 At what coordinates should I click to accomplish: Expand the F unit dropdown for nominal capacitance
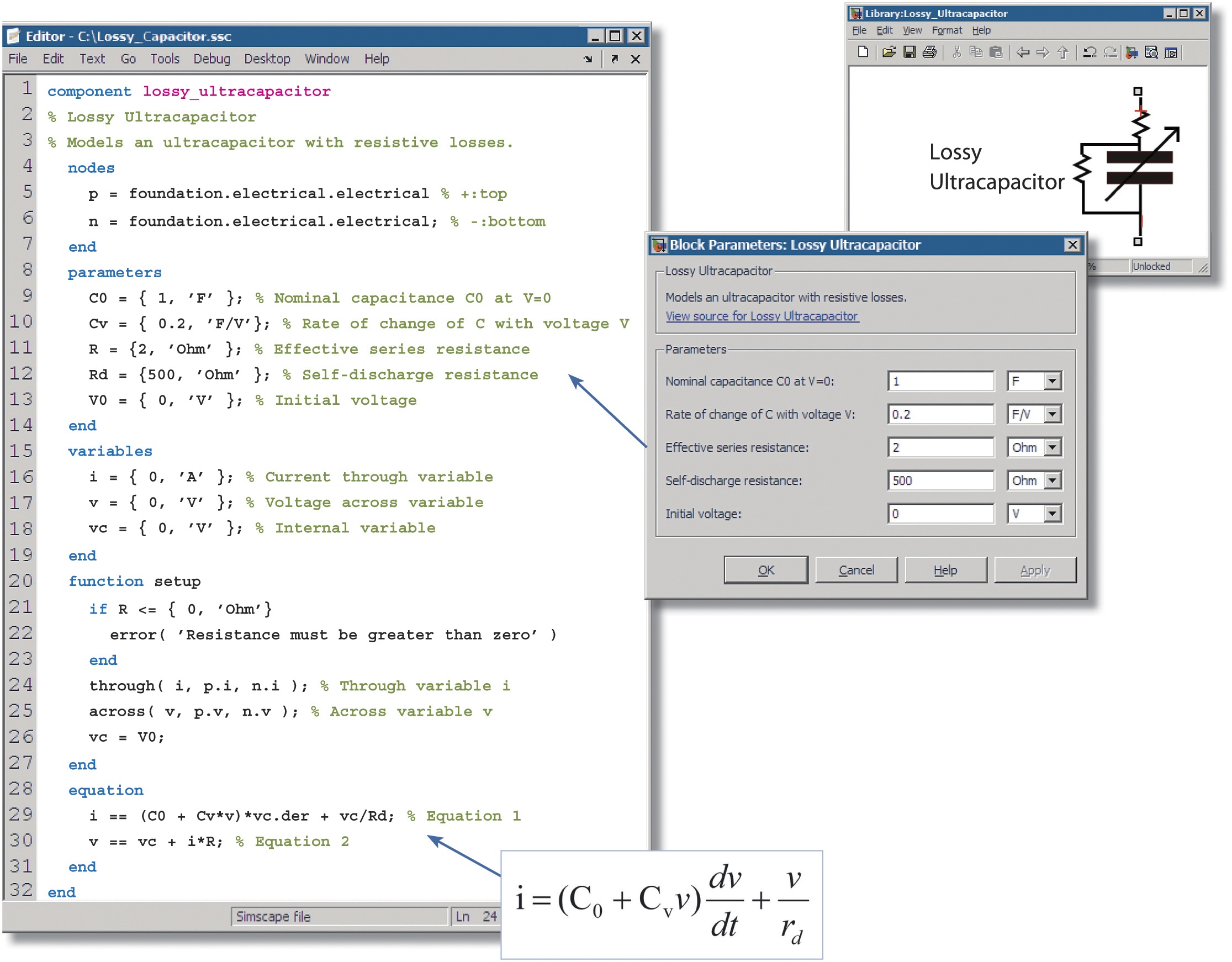1052,382
